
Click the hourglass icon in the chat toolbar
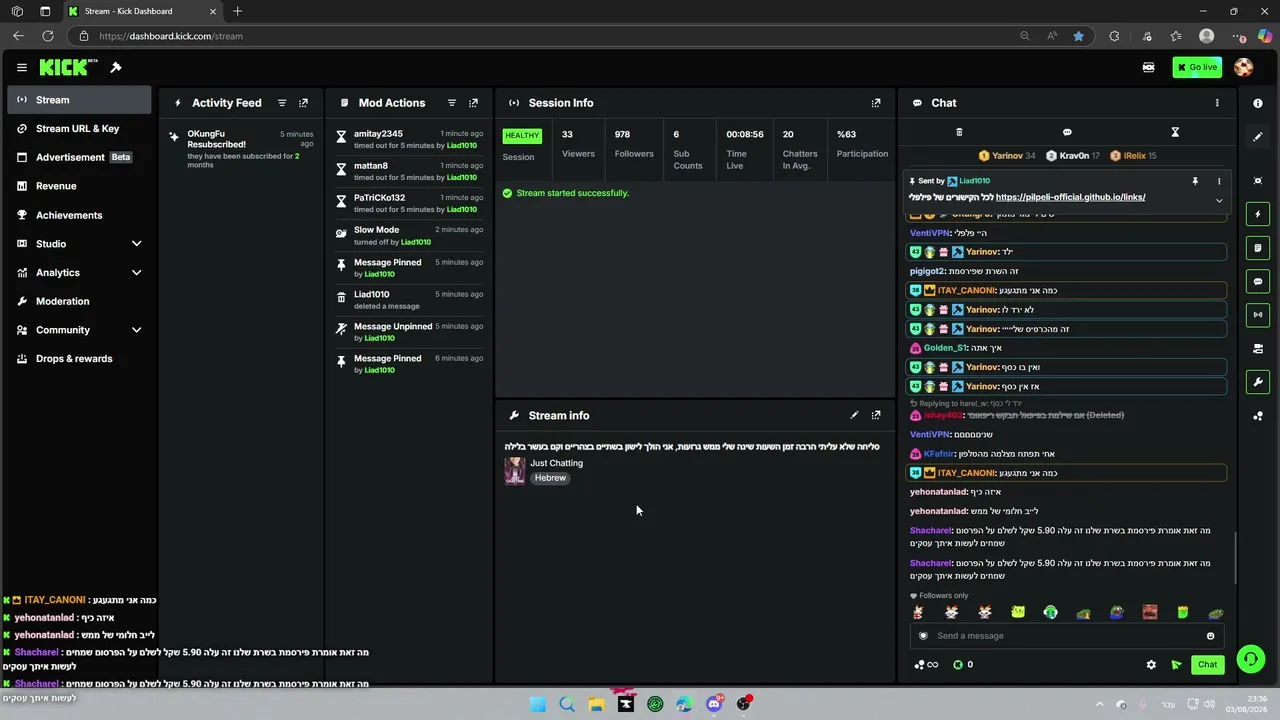pyautogui.click(x=1175, y=132)
